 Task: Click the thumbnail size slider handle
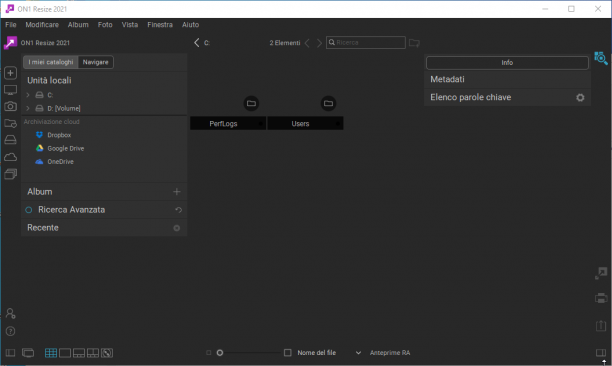pyautogui.click(x=220, y=353)
